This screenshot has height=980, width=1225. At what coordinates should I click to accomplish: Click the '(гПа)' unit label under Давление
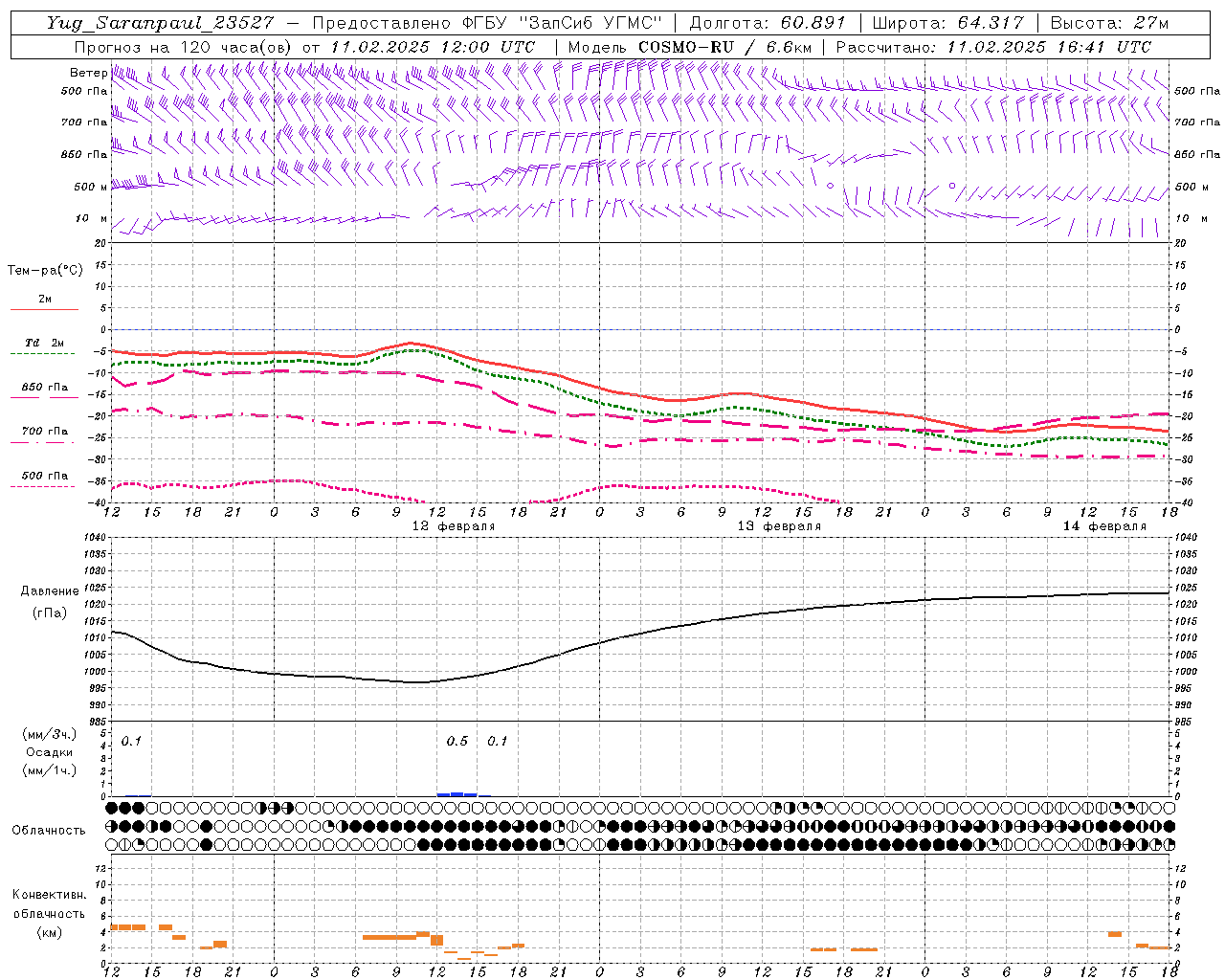tap(50, 612)
